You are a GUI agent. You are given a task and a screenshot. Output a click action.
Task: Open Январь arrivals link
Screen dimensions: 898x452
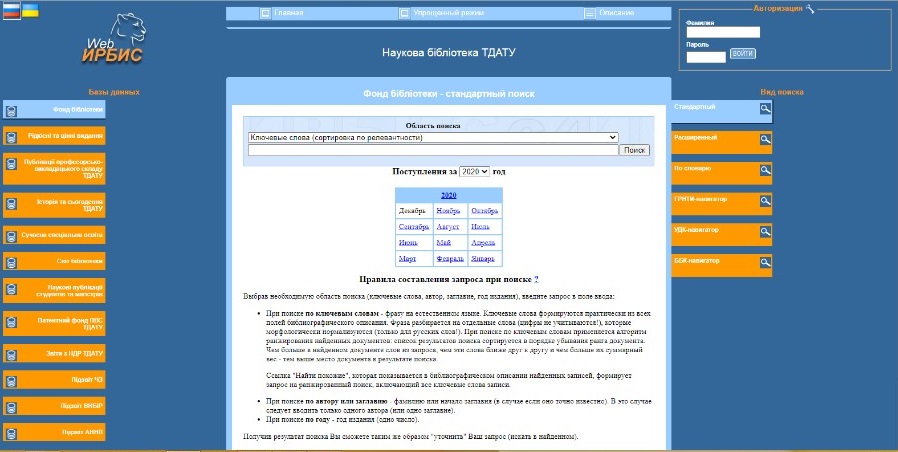(x=483, y=259)
